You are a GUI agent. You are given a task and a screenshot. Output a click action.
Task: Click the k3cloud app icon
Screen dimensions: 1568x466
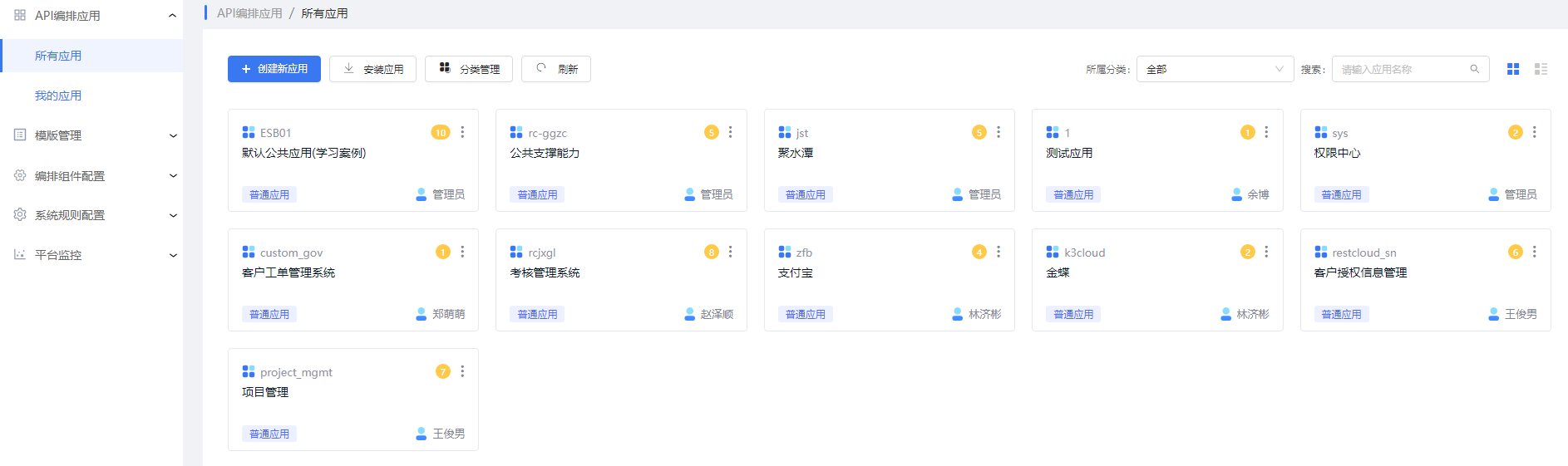click(1053, 252)
